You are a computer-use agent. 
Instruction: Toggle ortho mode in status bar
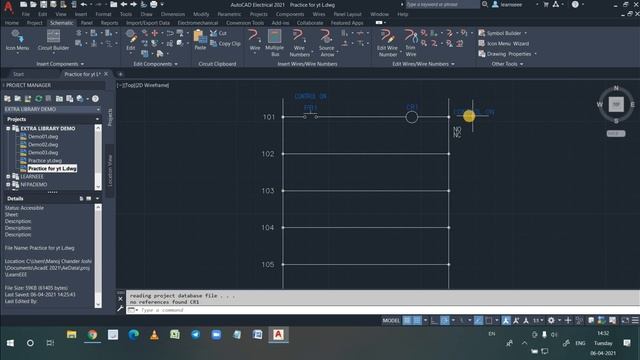(x=434, y=321)
